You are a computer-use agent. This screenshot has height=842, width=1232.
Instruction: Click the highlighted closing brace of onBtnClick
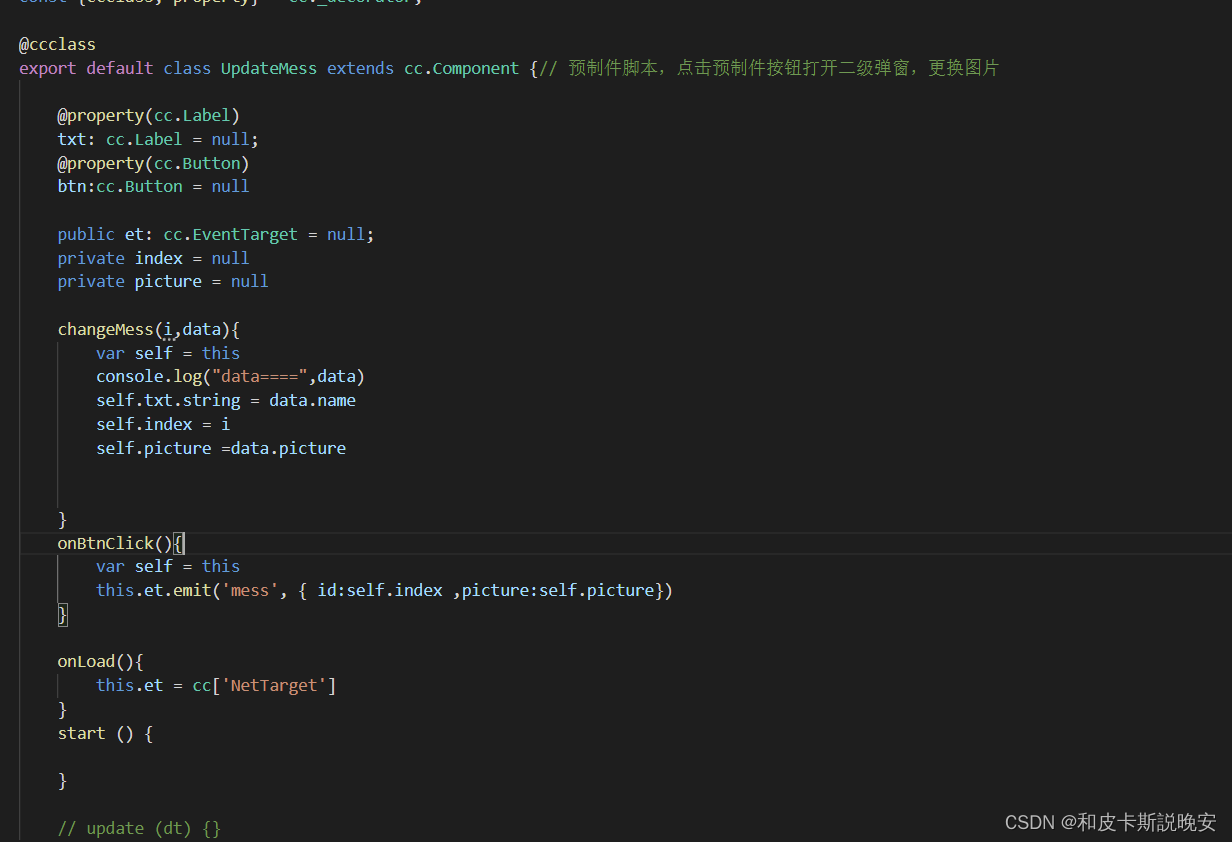pos(62,614)
